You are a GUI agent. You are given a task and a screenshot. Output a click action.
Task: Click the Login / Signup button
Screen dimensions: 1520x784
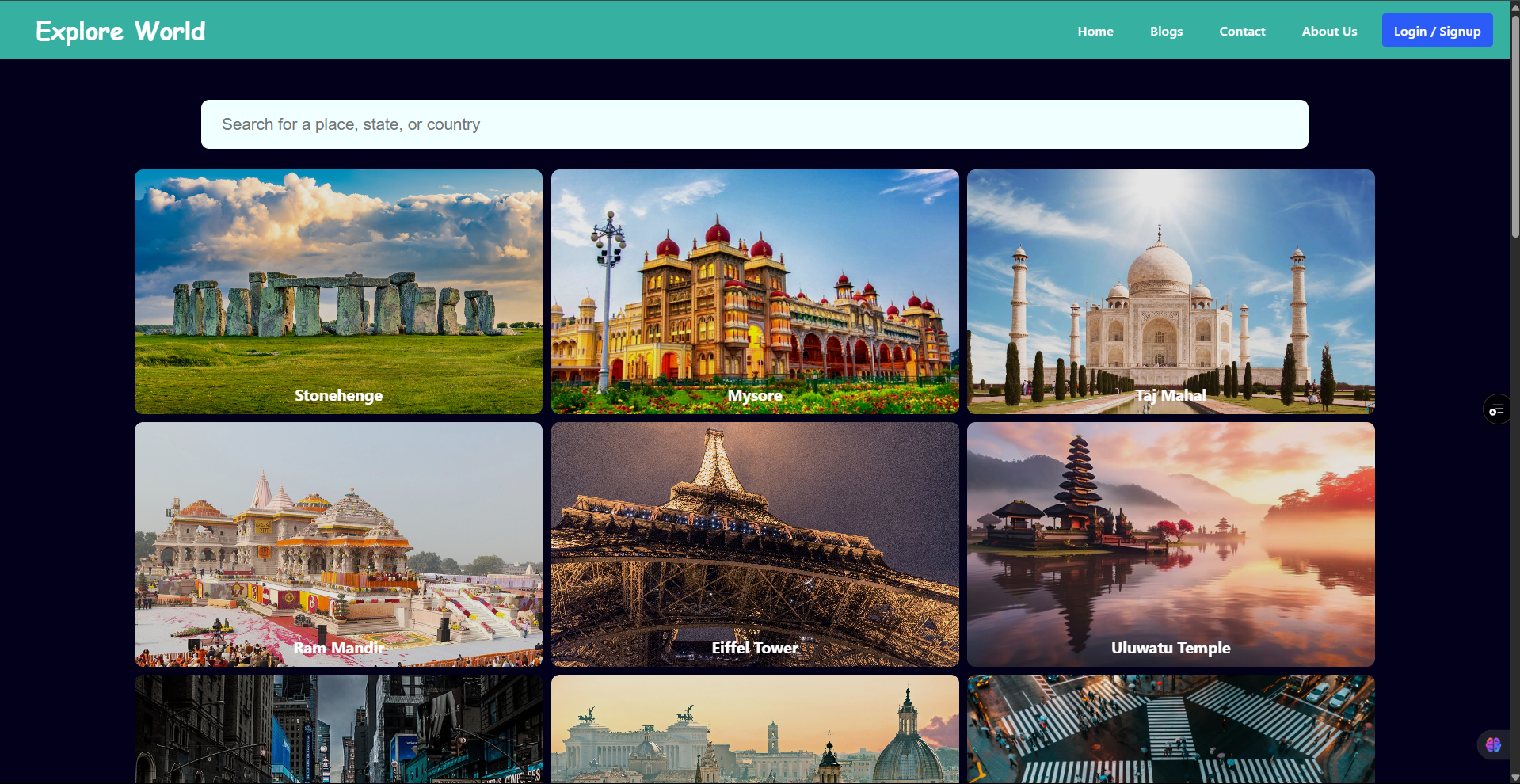[1437, 30]
